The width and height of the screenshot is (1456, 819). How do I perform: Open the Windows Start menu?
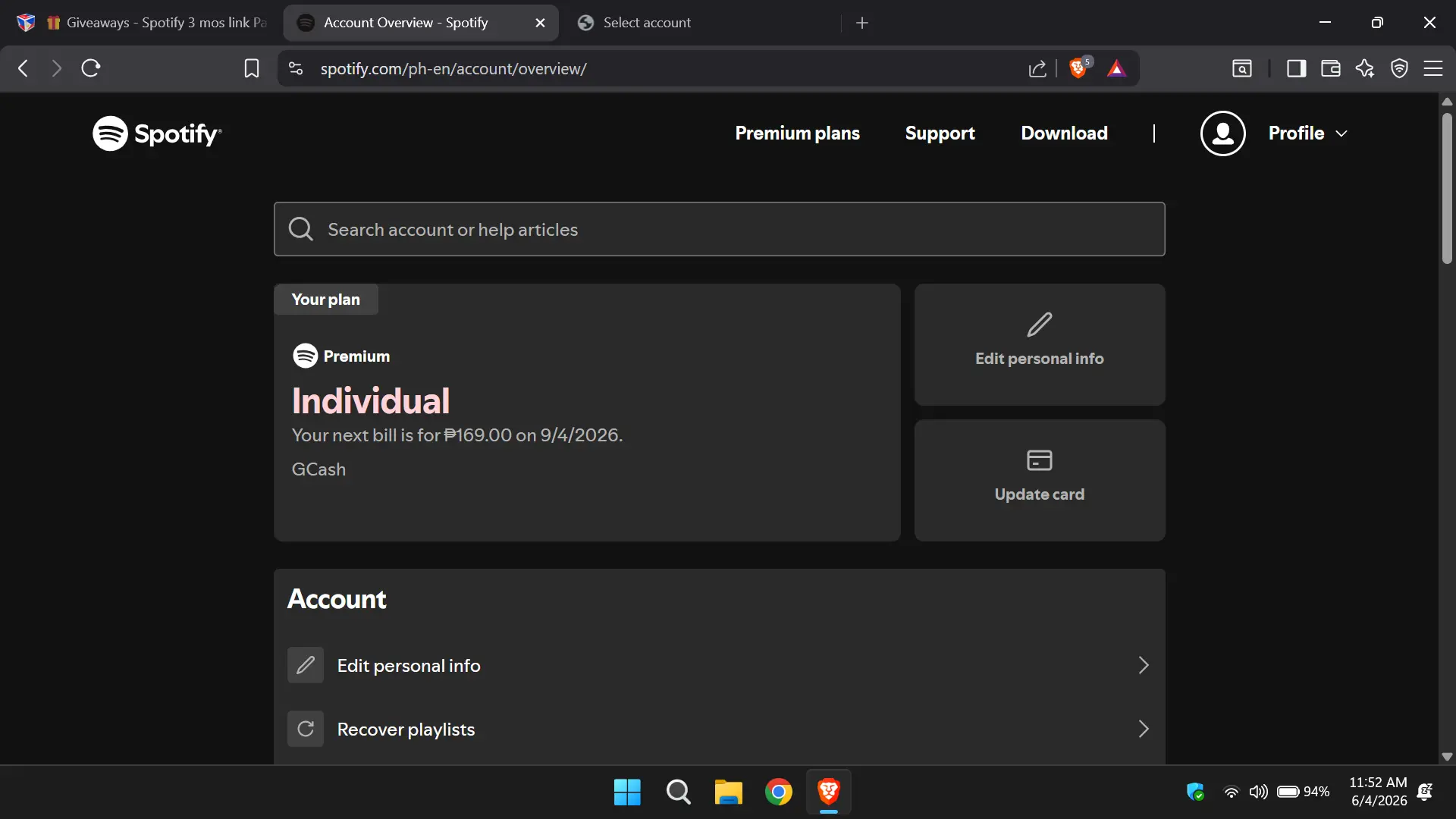click(x=627, y=792)
